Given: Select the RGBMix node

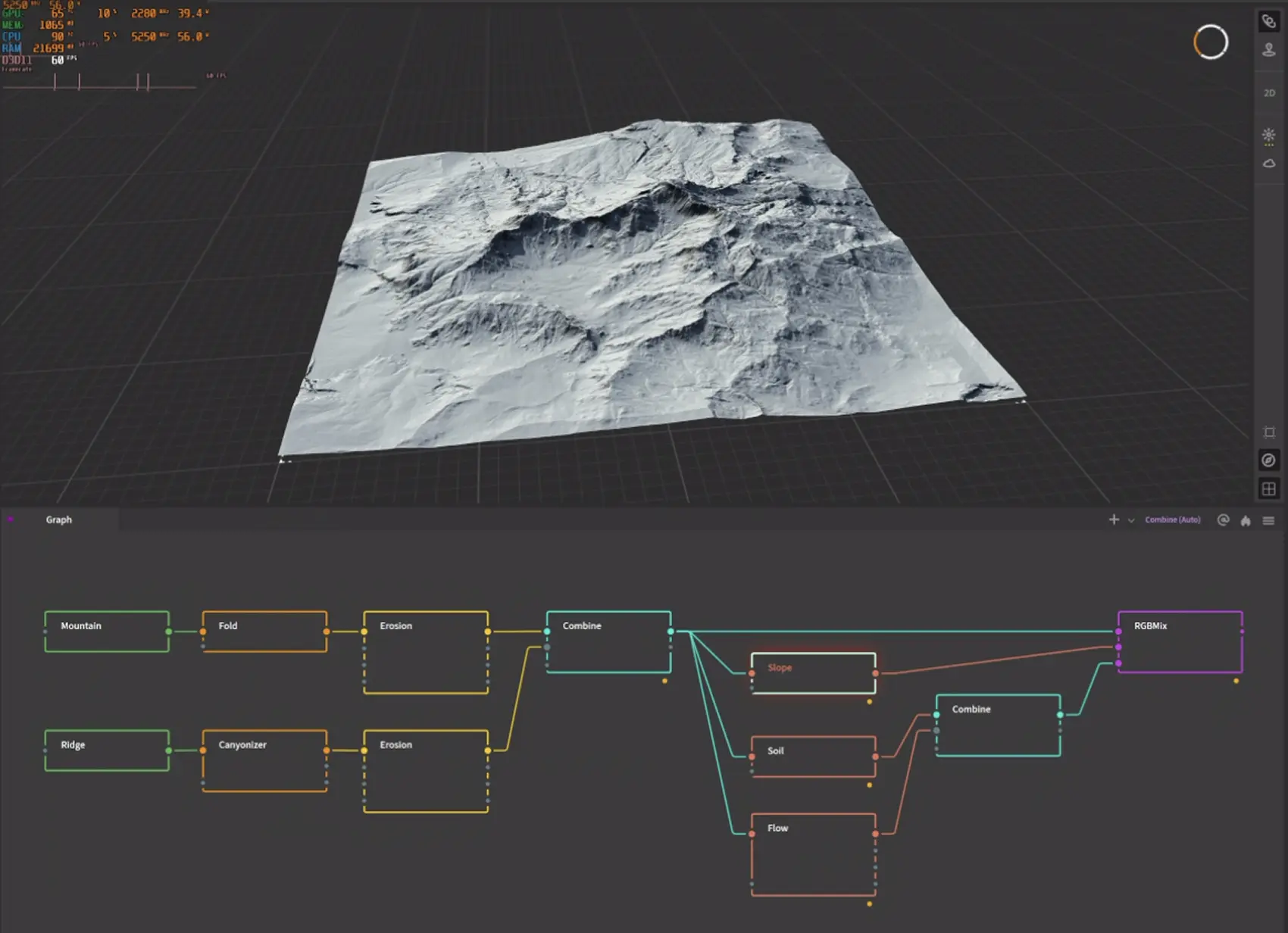Looking at the screenshot, I should (x=1180, y=642).
